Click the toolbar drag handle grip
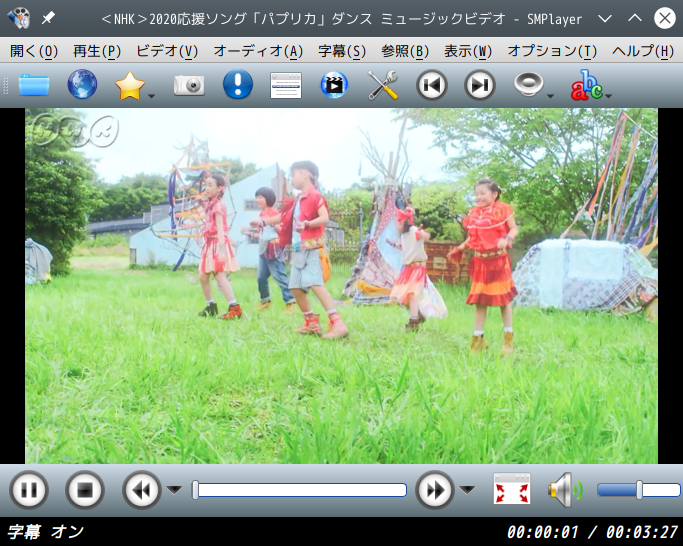The image size is (683, 546). point(5,85)
